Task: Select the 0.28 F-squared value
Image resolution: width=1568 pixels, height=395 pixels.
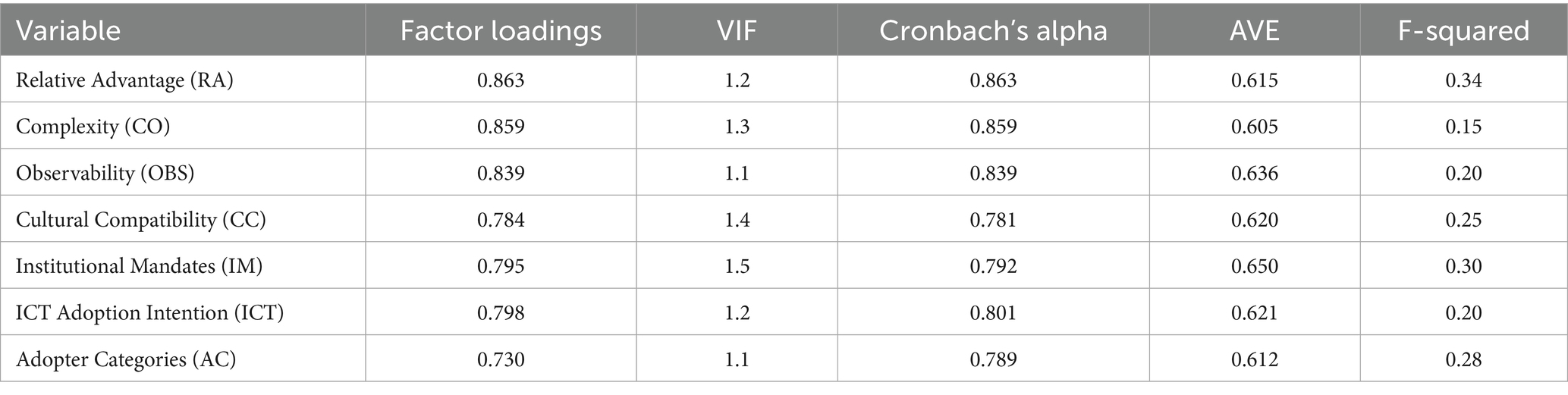Action: coord(1463,359)
